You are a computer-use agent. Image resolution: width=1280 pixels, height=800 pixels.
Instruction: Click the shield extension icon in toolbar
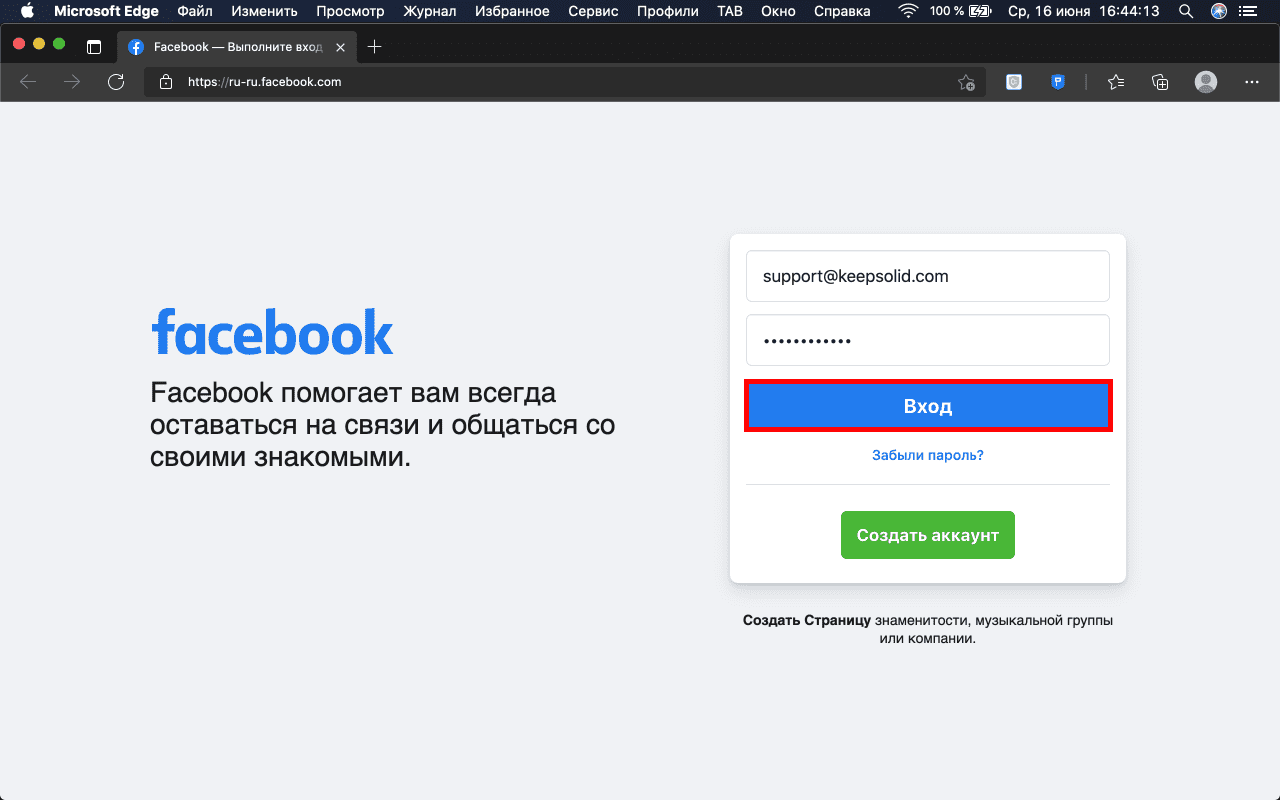[1014, 82]
